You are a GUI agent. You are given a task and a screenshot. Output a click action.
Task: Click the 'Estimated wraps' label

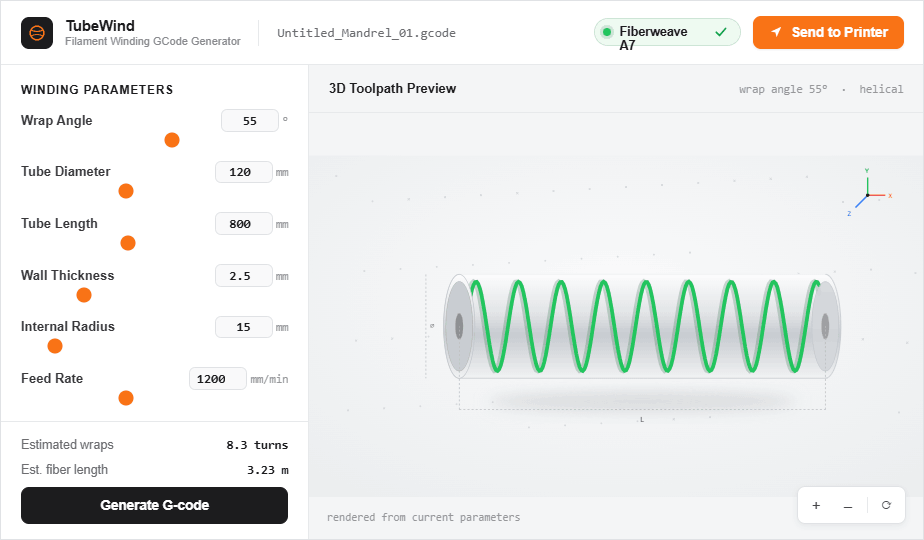pos(67,444)
